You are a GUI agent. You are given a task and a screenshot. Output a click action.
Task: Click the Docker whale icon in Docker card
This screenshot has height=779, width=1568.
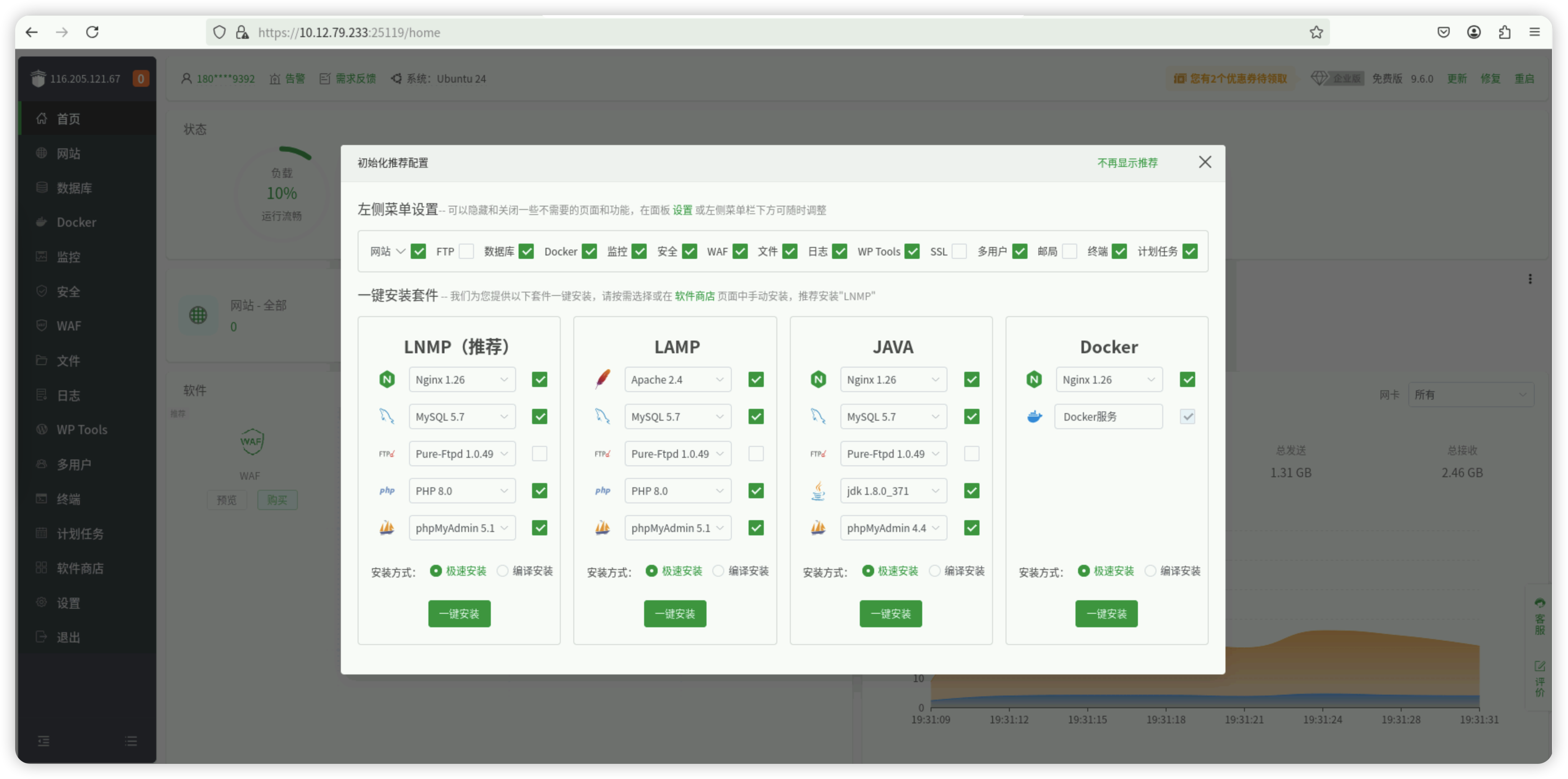tap(1034, 416)
